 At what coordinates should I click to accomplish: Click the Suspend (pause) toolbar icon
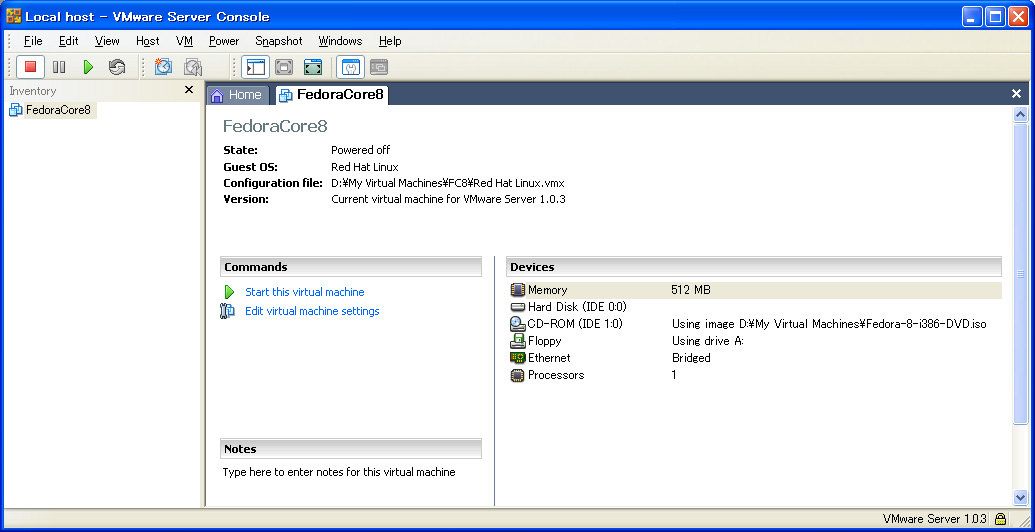[59, 67]
